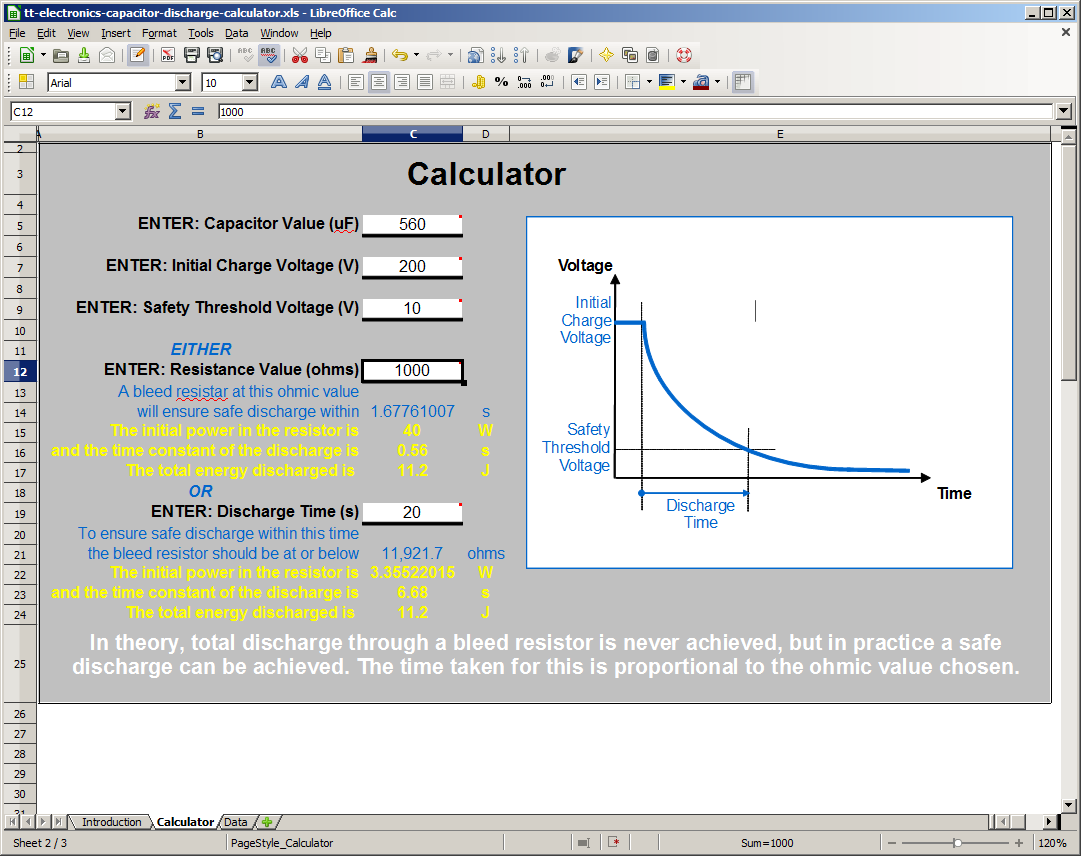The width and height of the screenshot is (1081, 856).
Task: Expand the formula bar arrow
Action: point(1063,111)
